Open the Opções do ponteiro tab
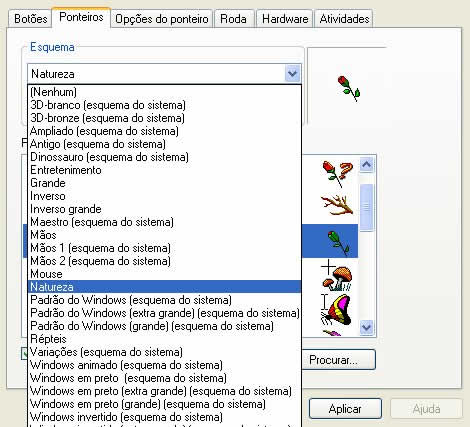The width and height of the screenshot is (470, 427). point(162,19)
